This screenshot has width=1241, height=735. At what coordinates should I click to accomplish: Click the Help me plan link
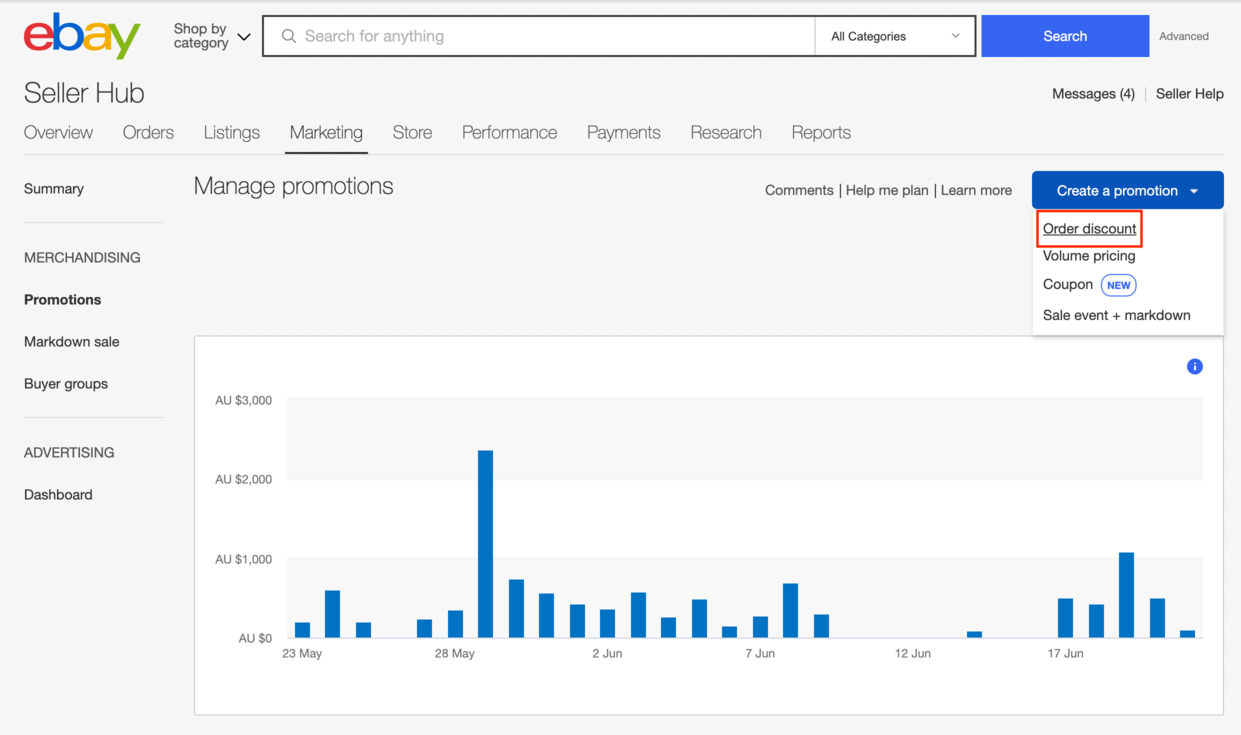887,190
